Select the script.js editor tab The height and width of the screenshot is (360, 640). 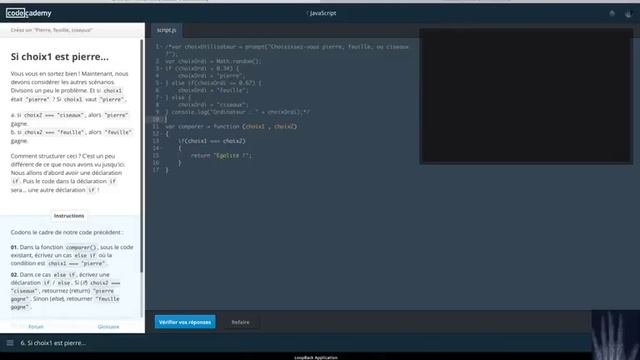[x=167, y=30]
